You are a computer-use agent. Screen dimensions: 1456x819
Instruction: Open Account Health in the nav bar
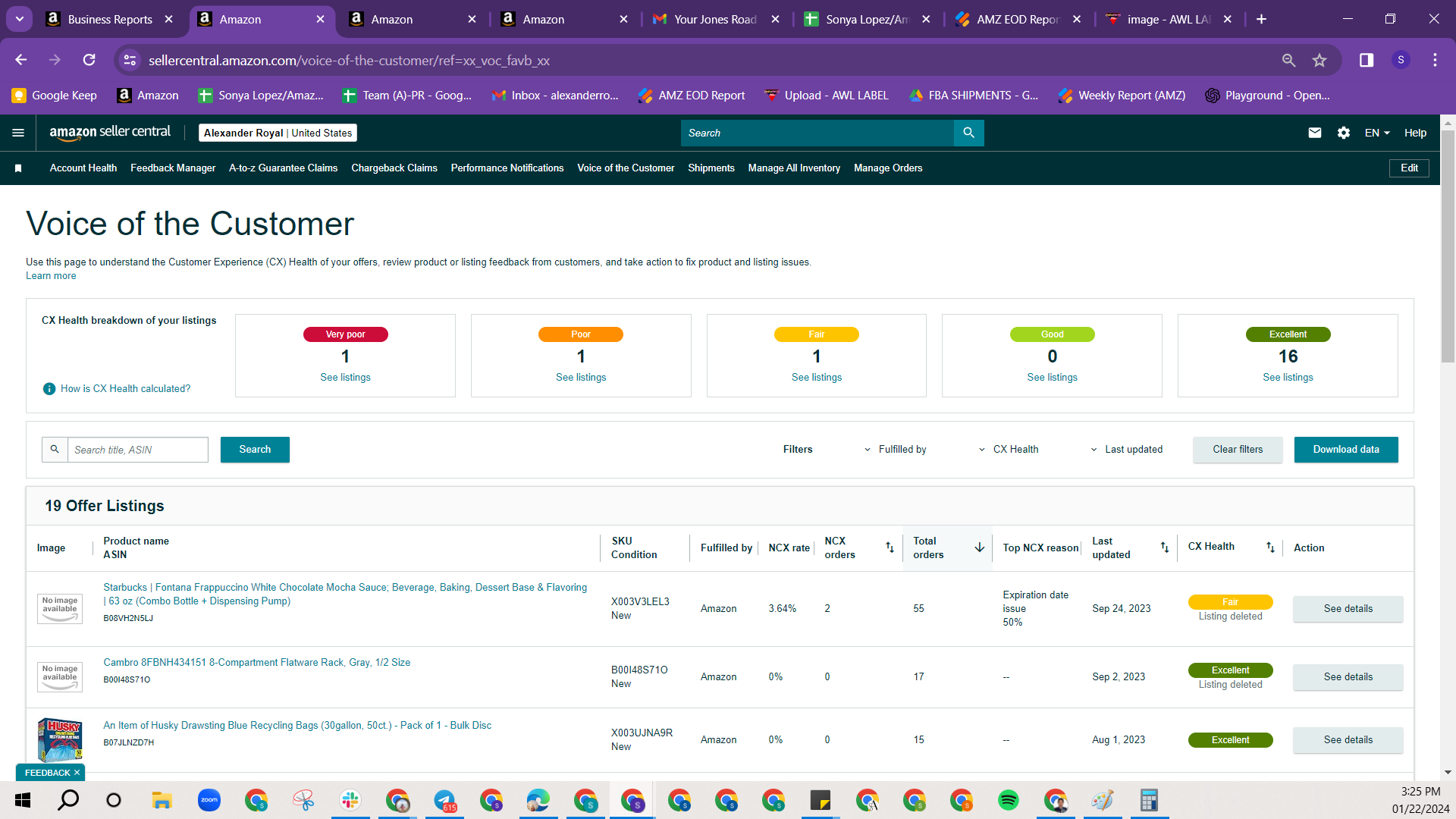click(x=83, y=168)
